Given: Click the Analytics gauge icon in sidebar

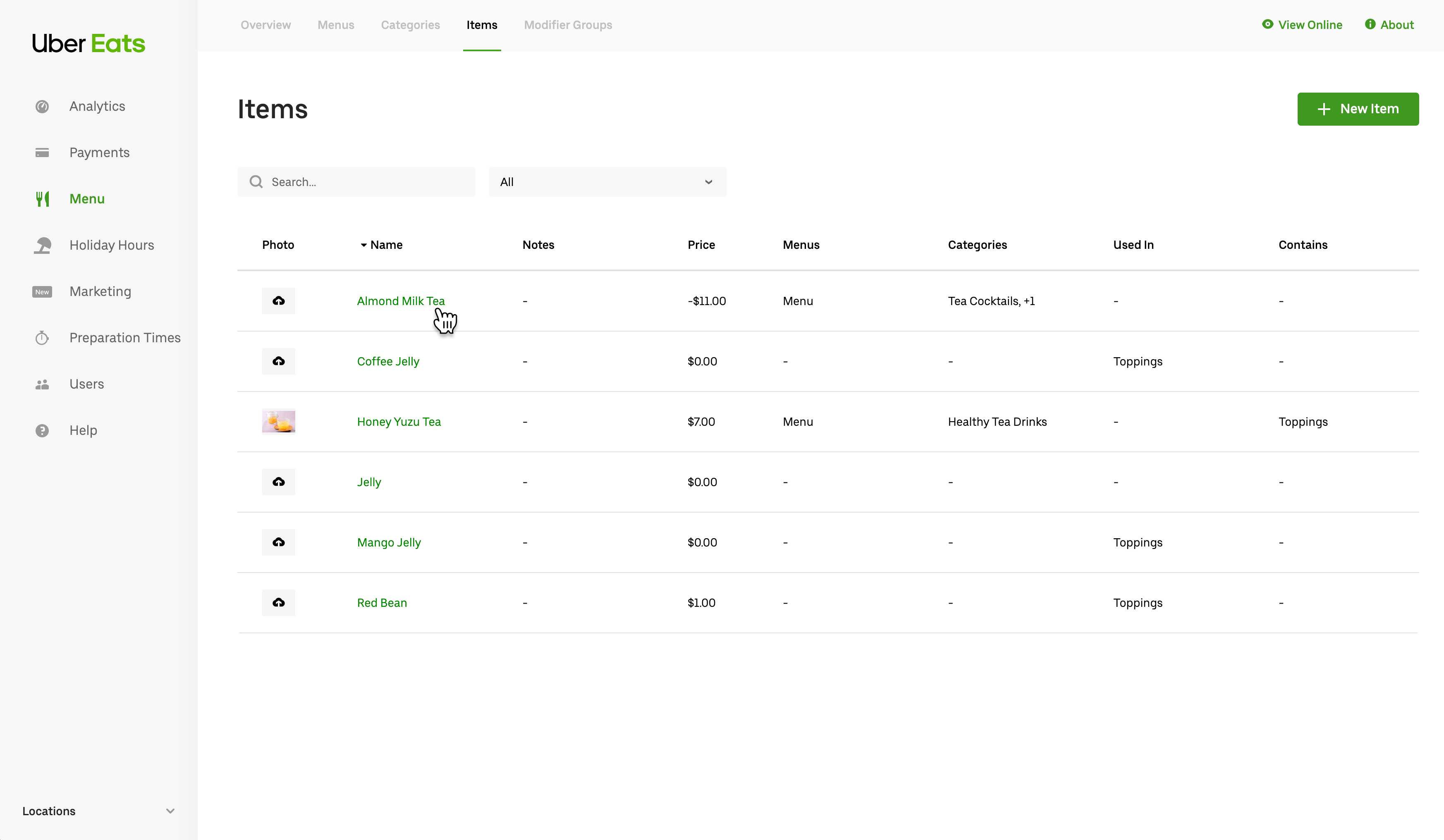Looking at the screenshot, I should pyautogui.click(x=42, y=107).
